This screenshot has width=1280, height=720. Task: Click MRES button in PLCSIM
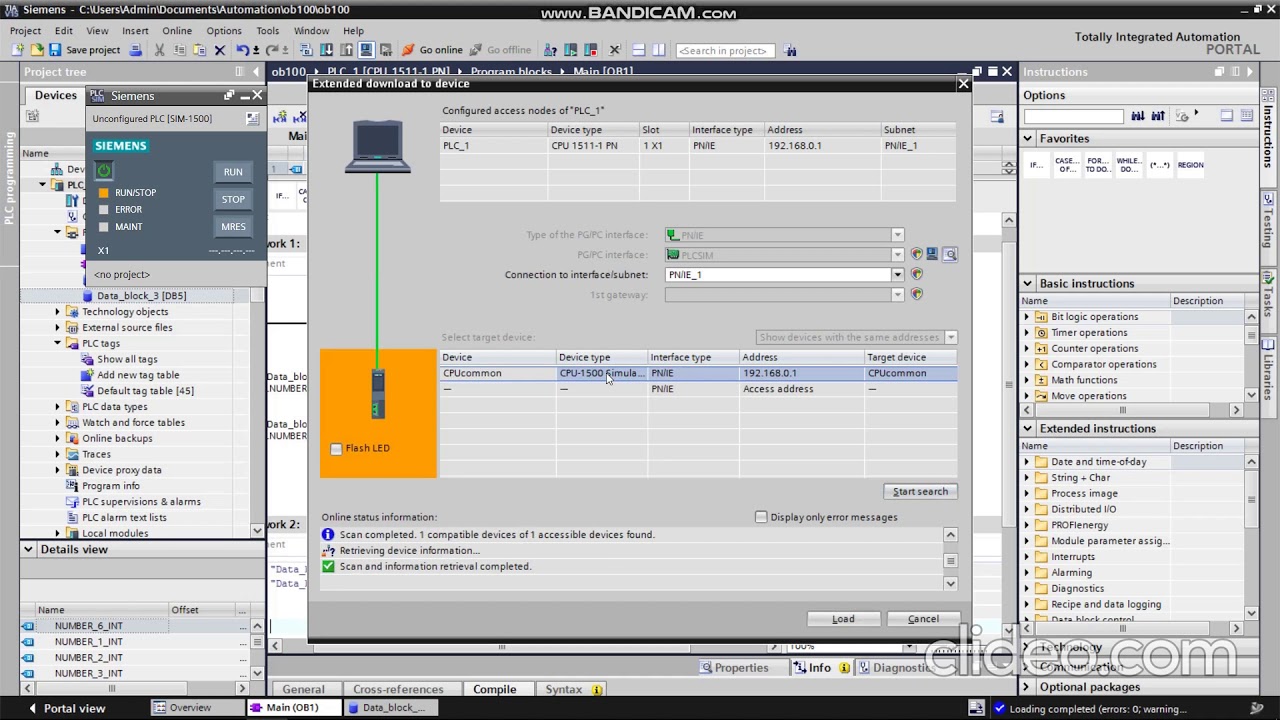coord(233,226)
